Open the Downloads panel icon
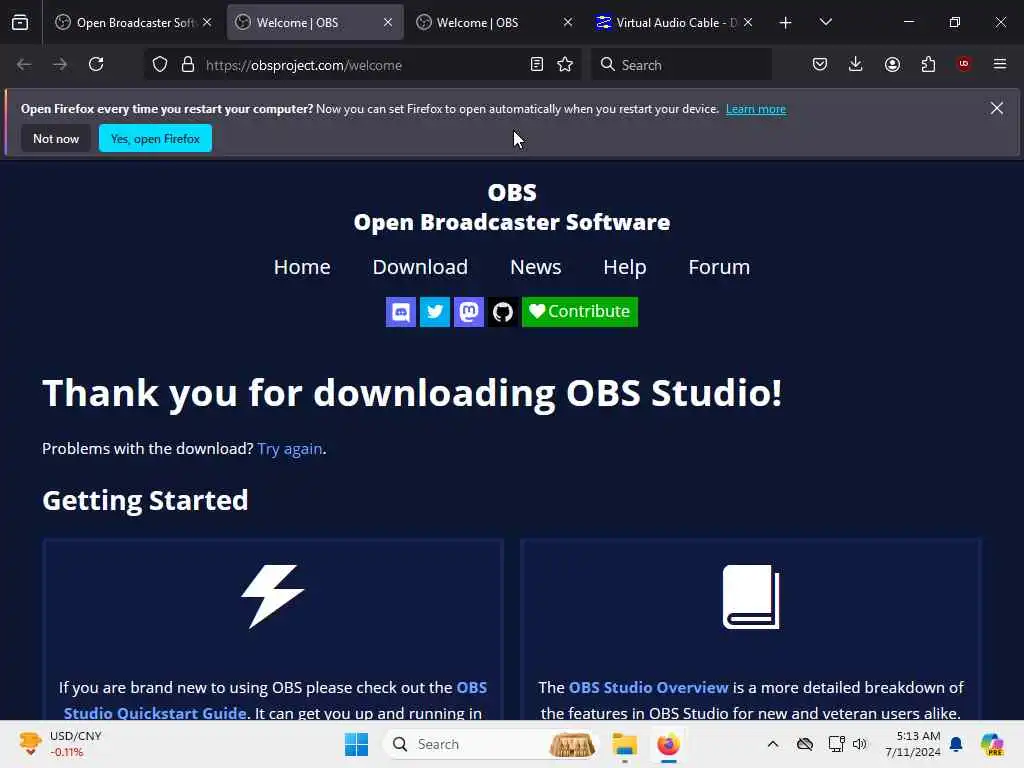 [856, 64]
